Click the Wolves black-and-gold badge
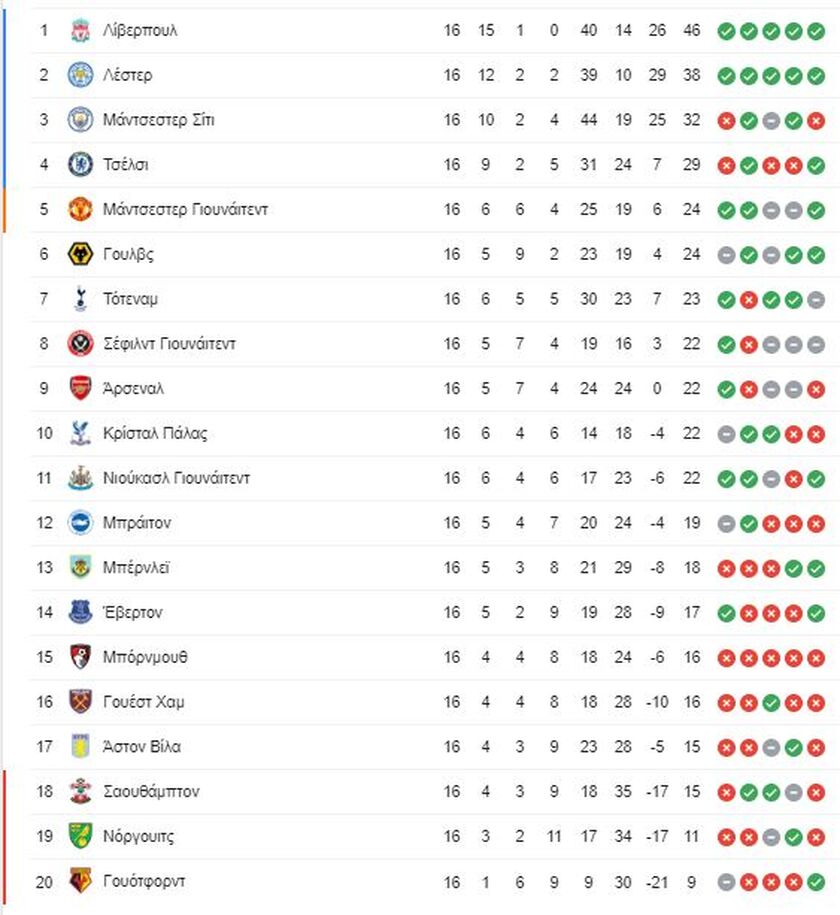Image resolution: width=840 pixels, height=915 pixels. [x=80, y=254]
